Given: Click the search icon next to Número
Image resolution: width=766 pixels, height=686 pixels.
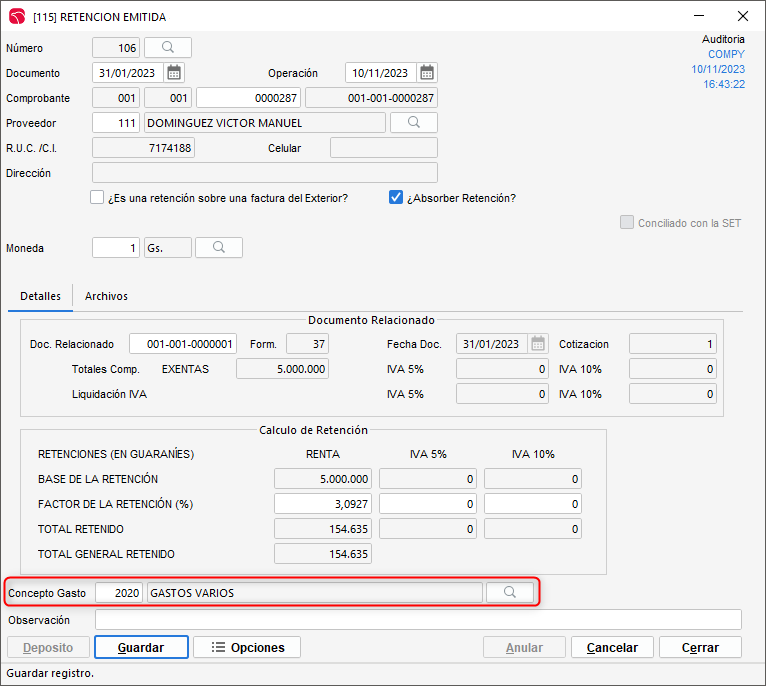Looking at the screenshot, I should (167, 48).
